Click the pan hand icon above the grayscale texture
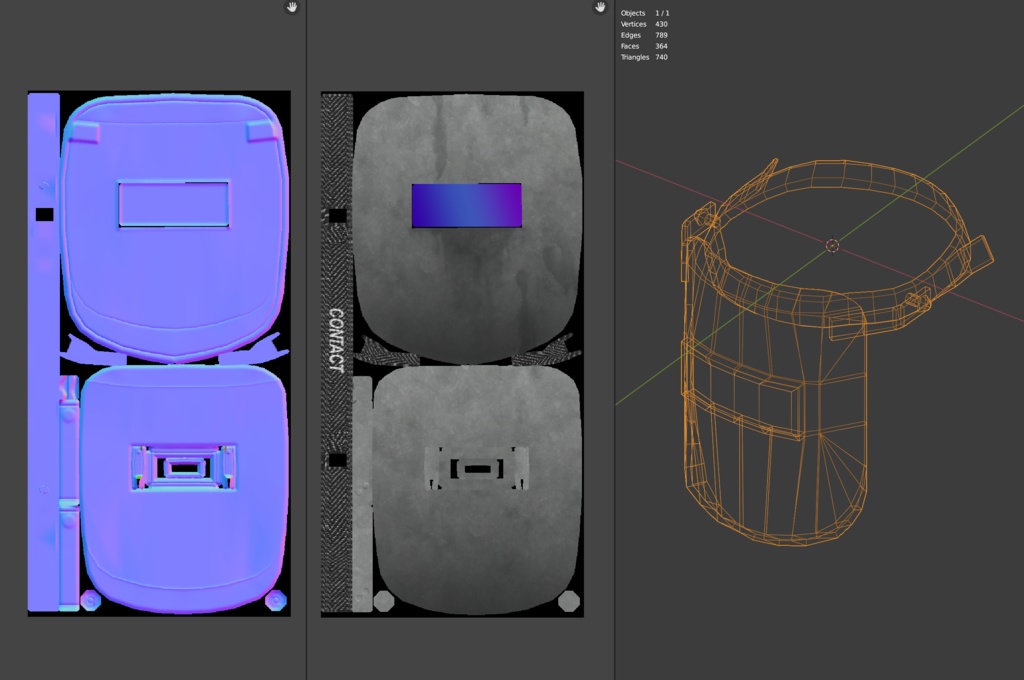This screenshot has width=1024, height=680. pyautogui.click(x=600, y=8)
